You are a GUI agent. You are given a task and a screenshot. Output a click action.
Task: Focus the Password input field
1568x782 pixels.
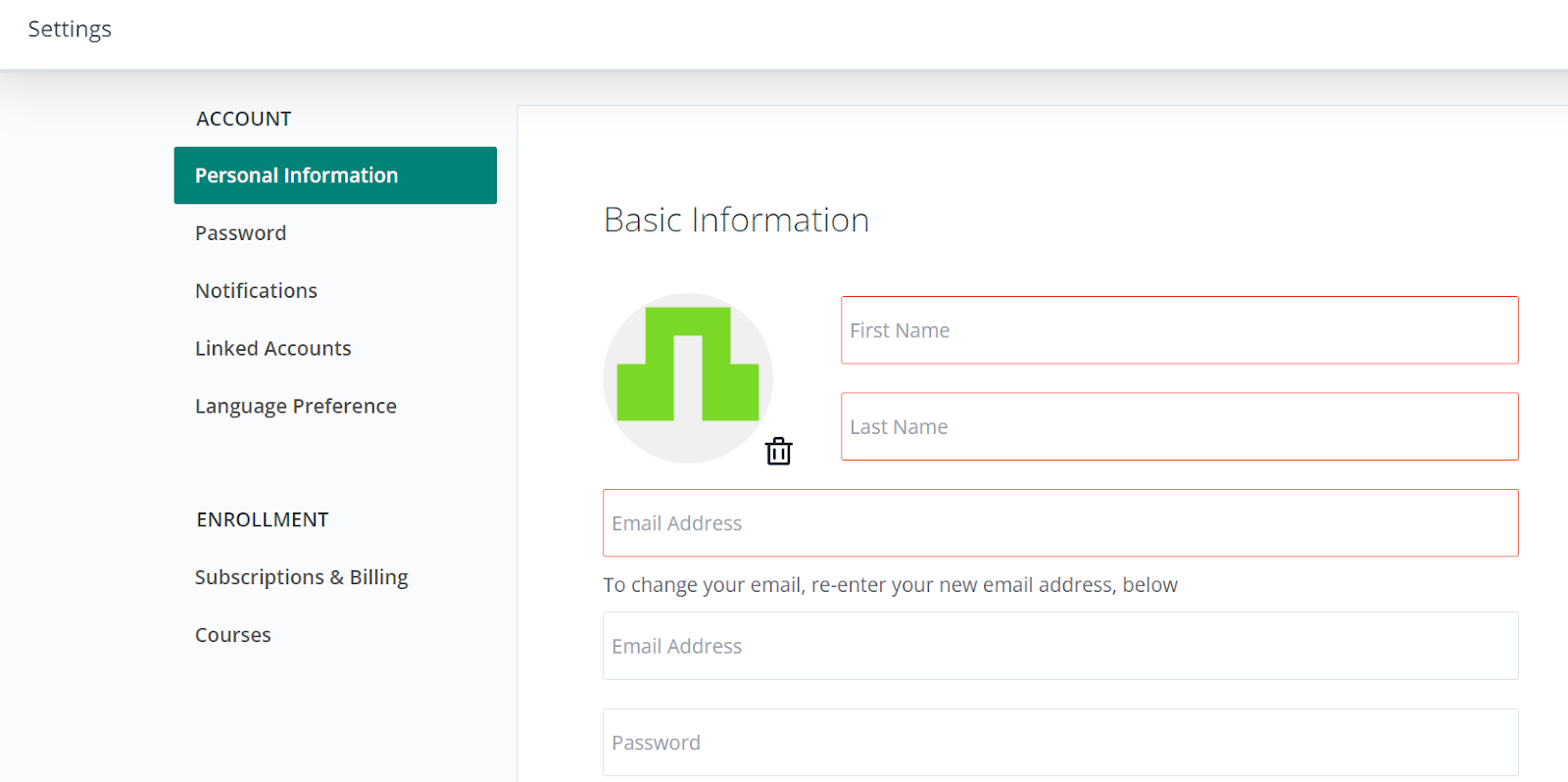(1060, 742)
